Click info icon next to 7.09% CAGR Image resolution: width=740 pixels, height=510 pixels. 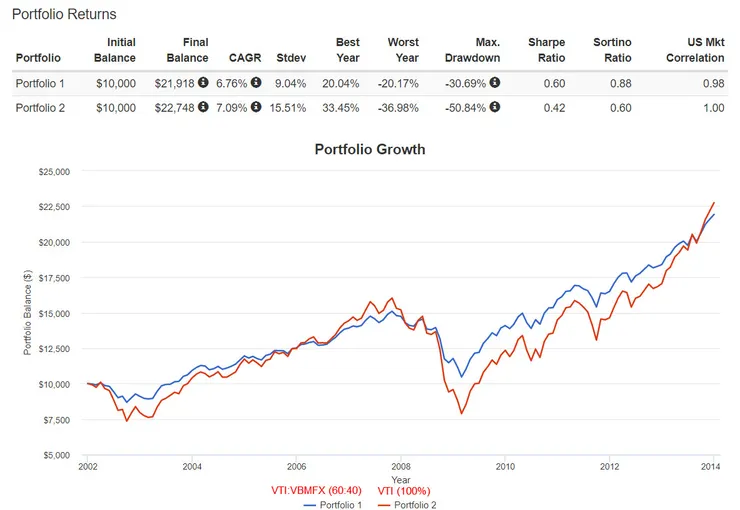pyautogui.click(x=256, y=107)
